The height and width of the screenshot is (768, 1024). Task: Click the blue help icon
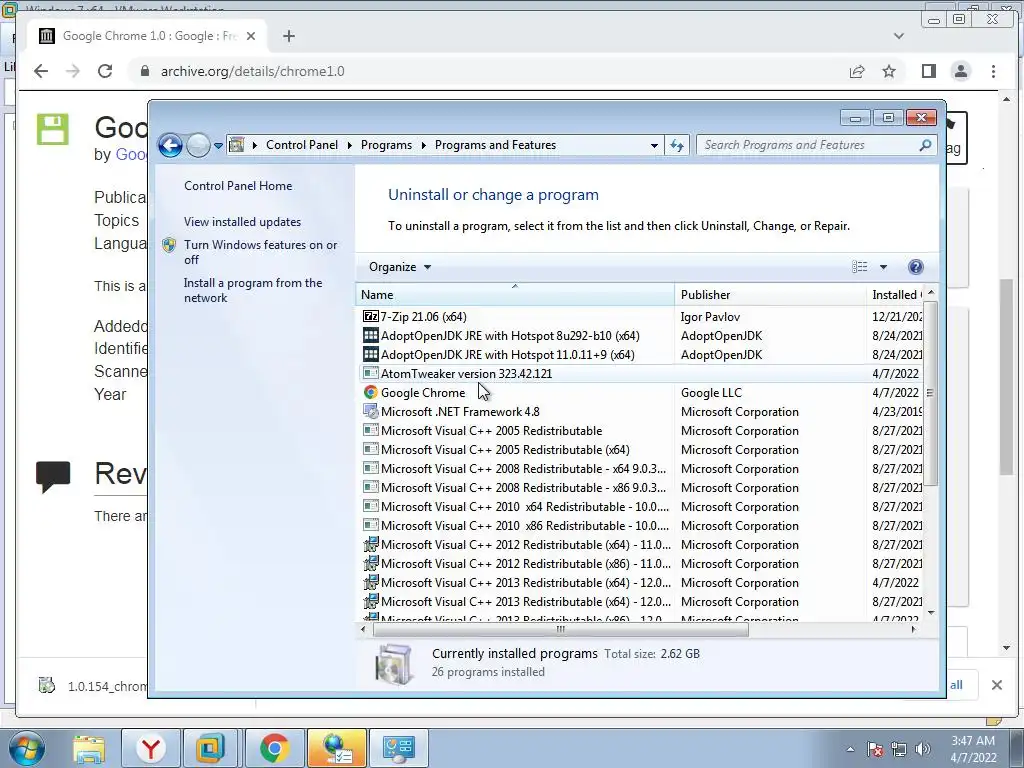916,266
